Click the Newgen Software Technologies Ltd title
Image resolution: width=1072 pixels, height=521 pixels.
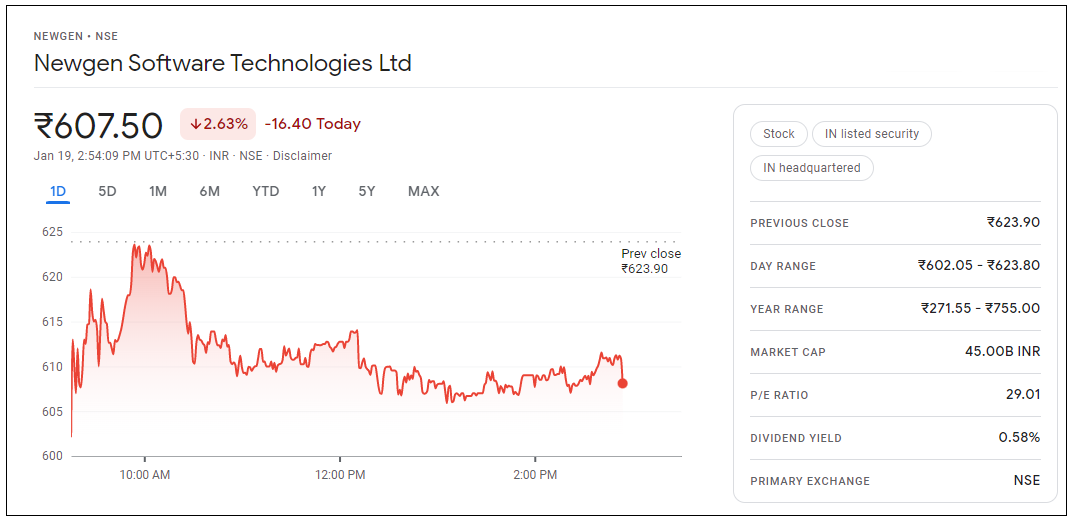click(x=223, y=63)
